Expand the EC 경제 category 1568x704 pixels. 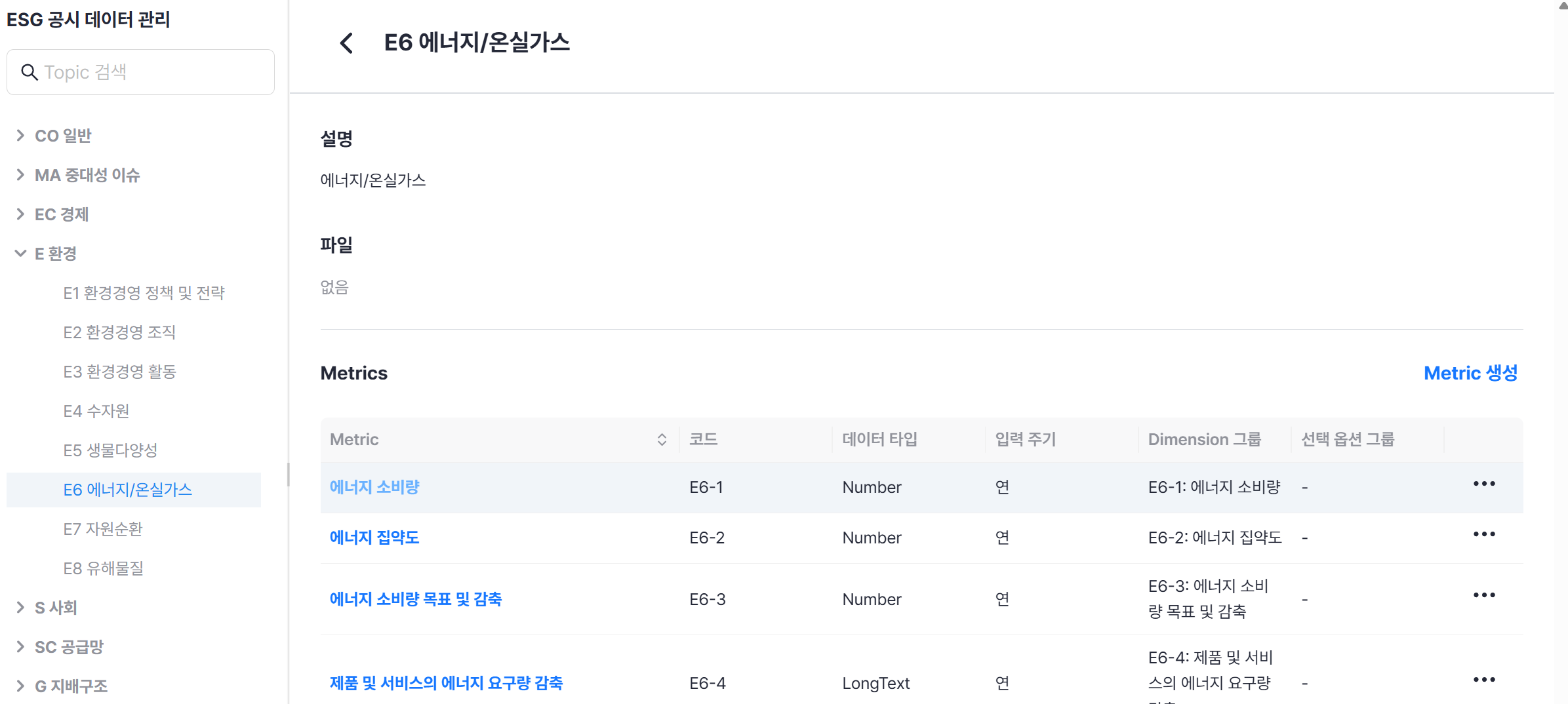pyautogui.click(x=20, y=214)
